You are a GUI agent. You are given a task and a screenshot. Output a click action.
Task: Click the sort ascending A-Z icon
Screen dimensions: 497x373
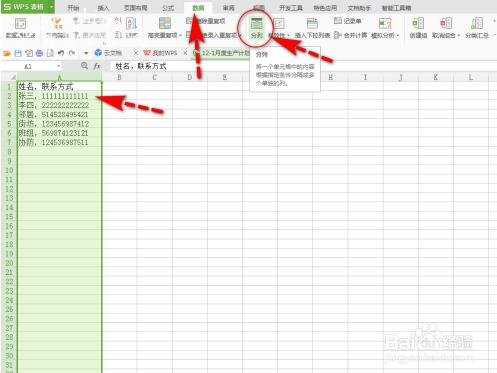point(118,21)
